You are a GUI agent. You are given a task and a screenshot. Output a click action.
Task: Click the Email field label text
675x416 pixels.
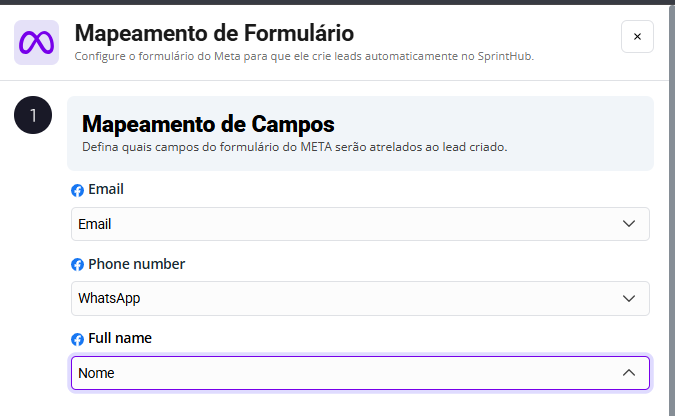click(x=106, y=189)
